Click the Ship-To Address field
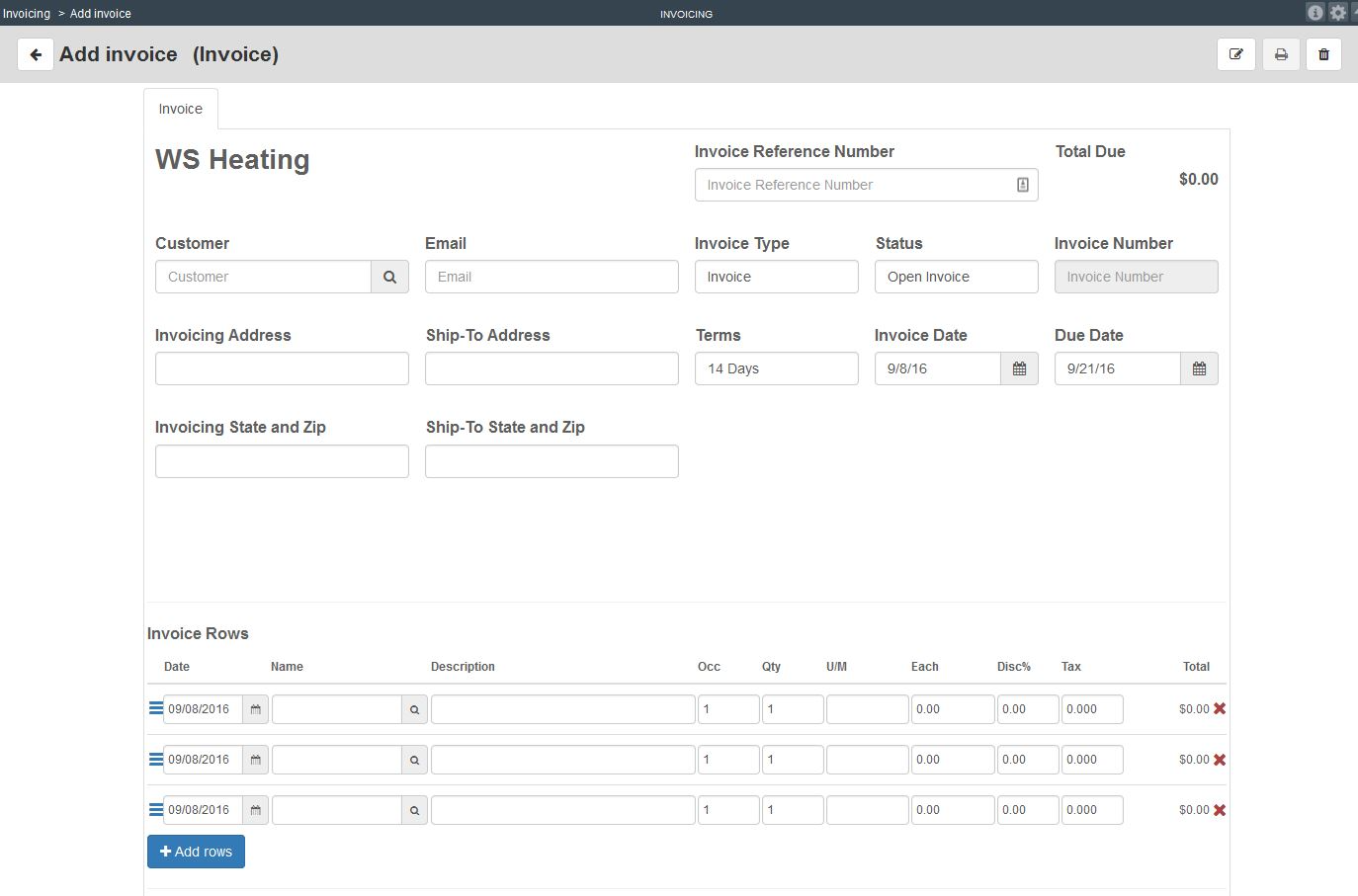This screenshot has height=896, width=1358. point(552,368)
